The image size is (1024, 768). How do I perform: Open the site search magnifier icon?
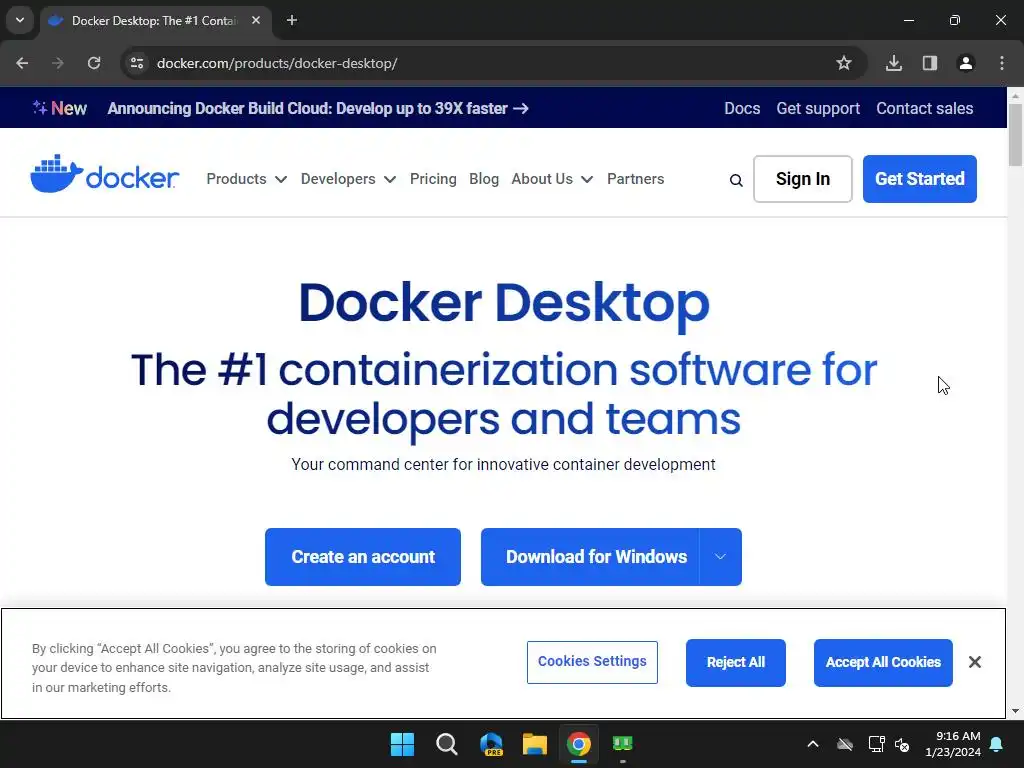tap(736, 180)
